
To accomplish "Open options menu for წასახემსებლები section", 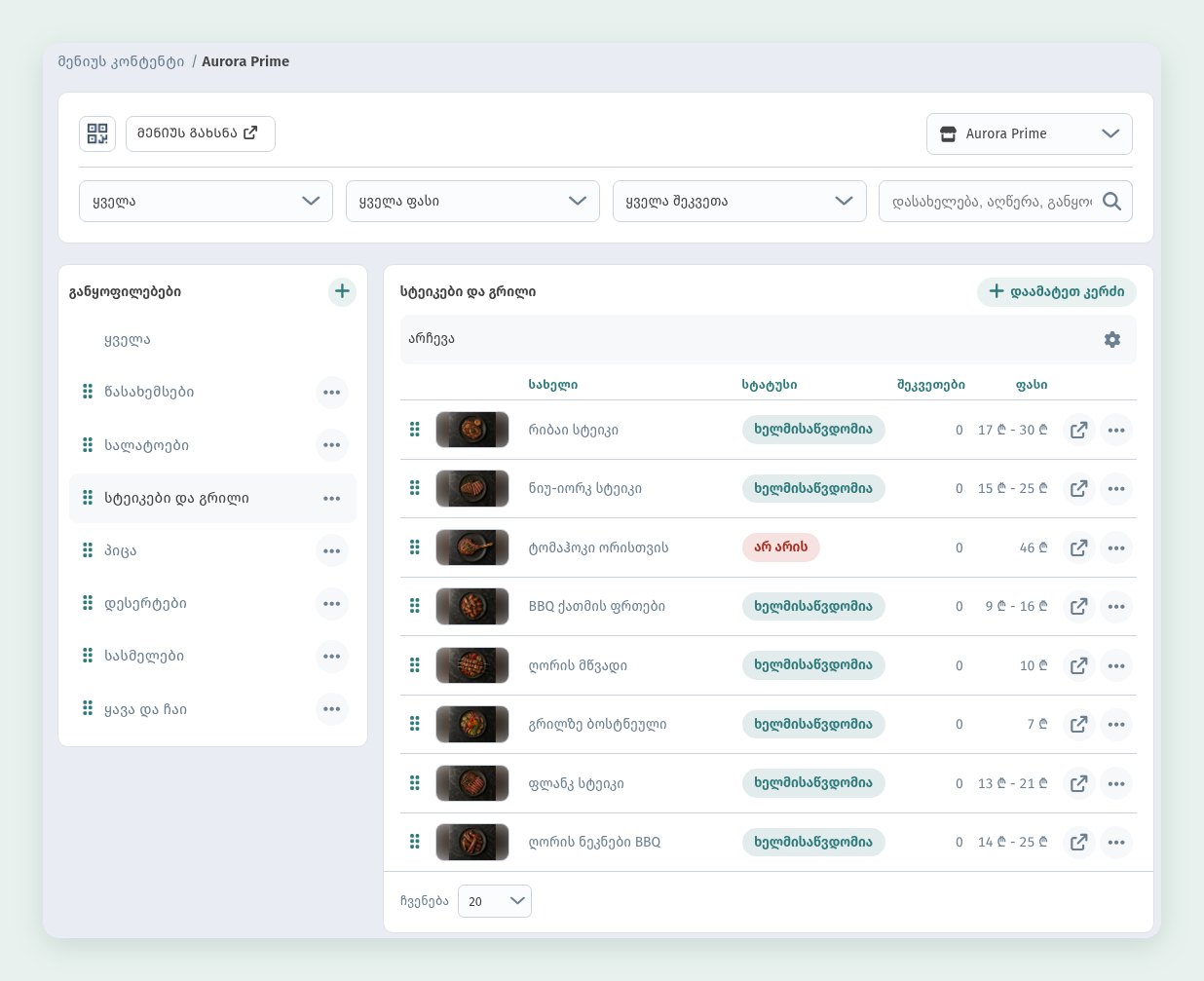I will pyautogui.click(x=332, y=393).
